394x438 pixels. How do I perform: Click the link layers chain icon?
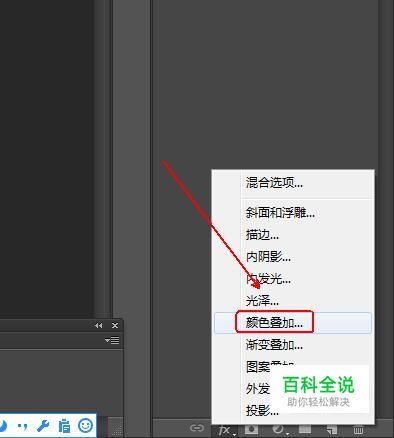[197, 428]
